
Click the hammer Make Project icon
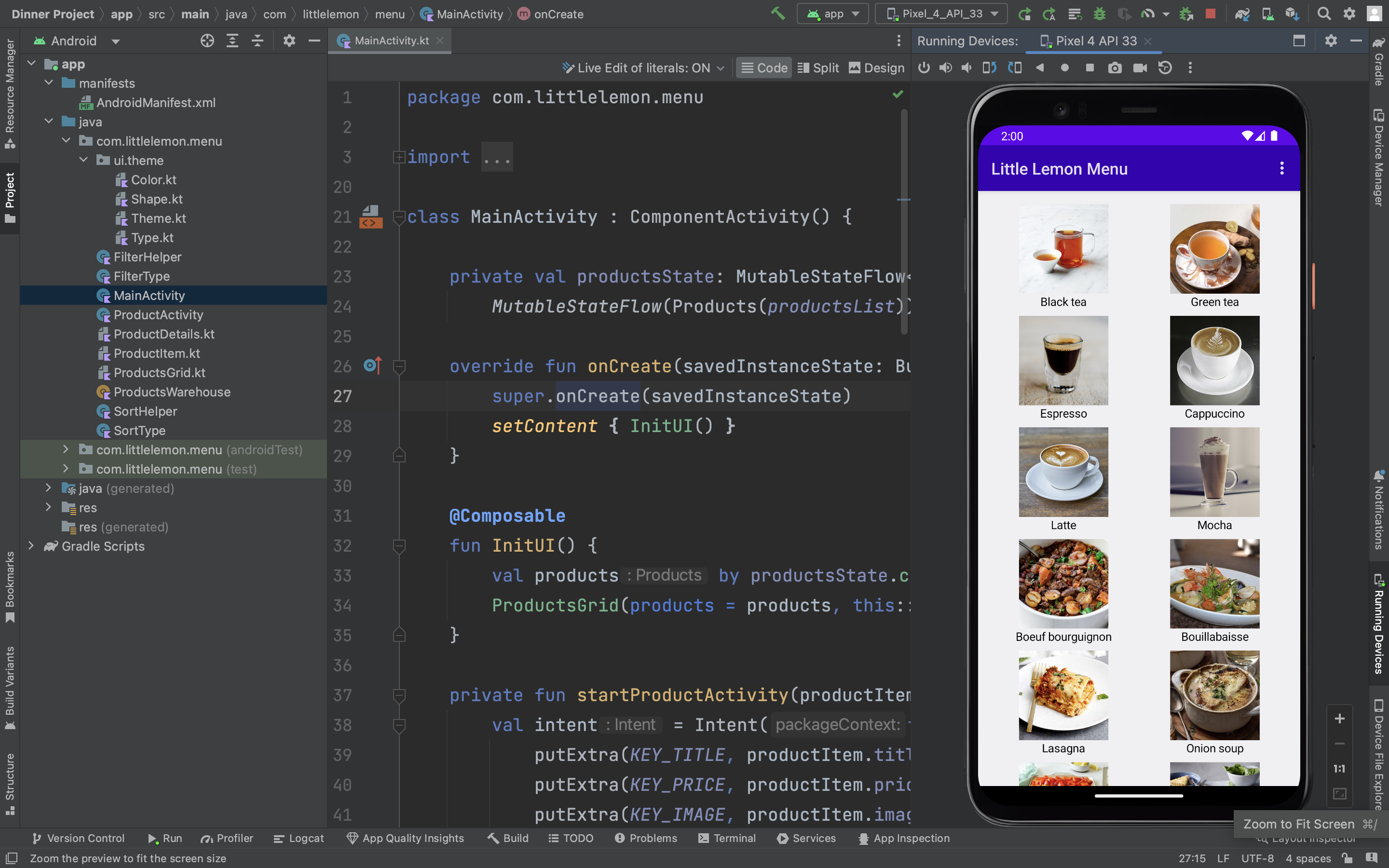(x=777, y=14)
